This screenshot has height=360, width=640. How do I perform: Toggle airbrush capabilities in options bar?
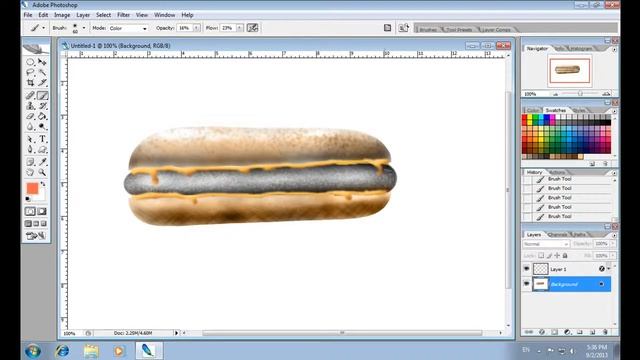(x=253, y=28)
